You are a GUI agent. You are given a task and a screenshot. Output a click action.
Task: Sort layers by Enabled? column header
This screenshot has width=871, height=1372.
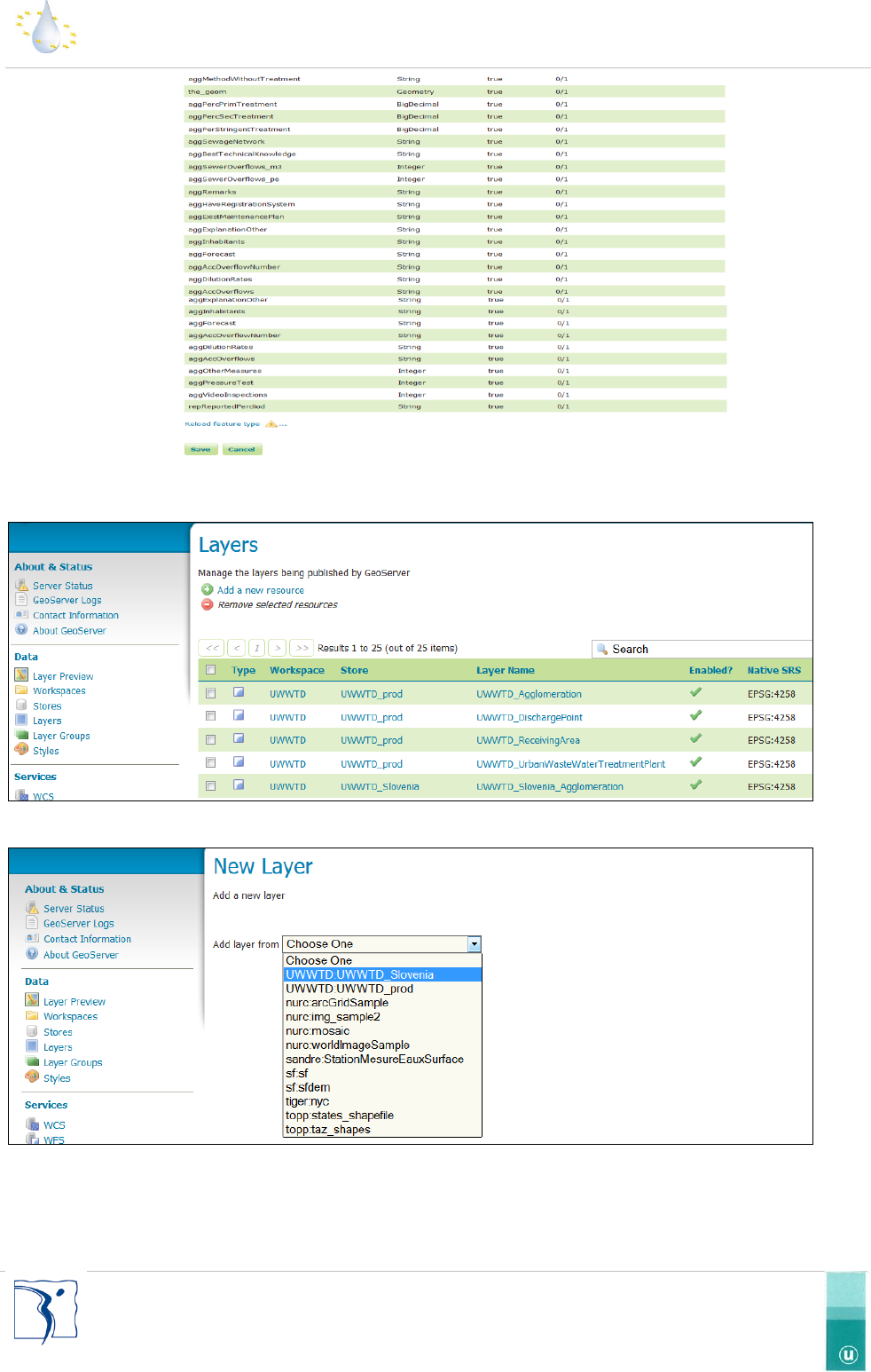[x=710, y=670]
